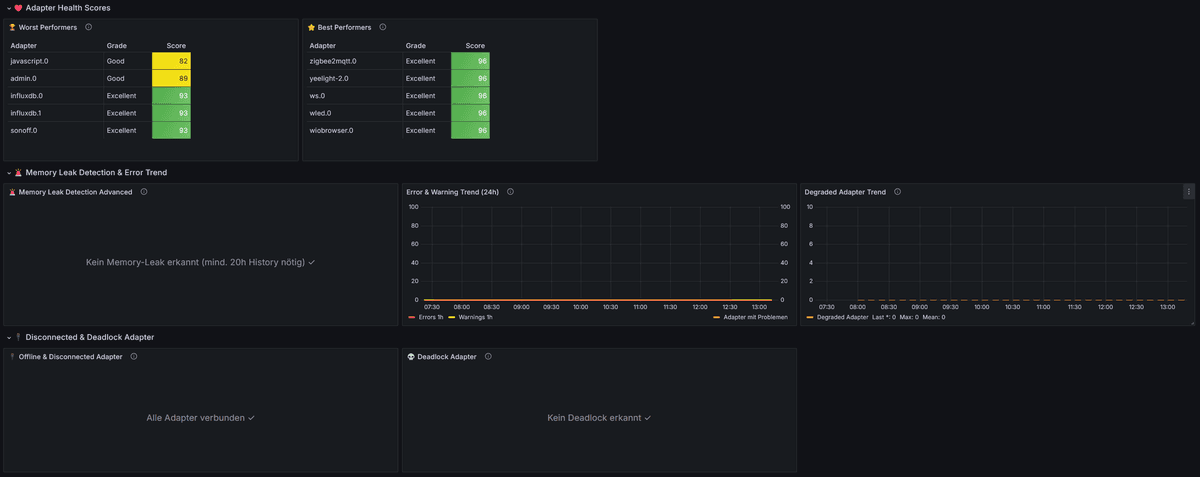The image size is (1200, 477).
Task: Toggle Adapter mit Problemen legend series
Action: tap(754, 317)
